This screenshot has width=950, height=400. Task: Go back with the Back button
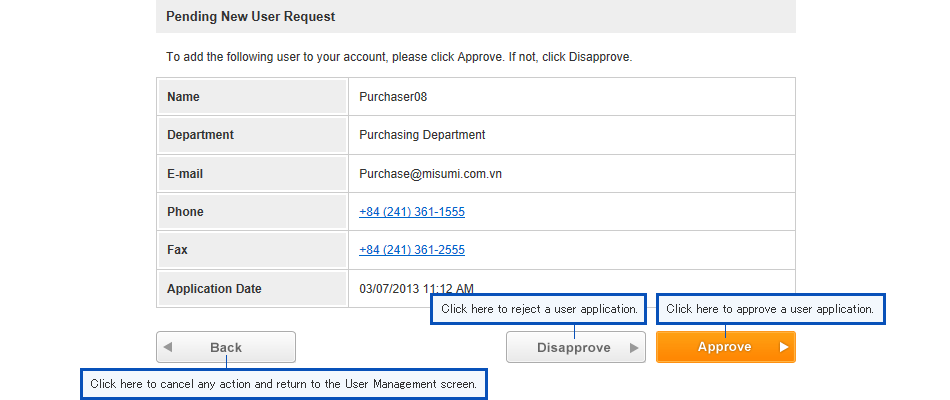click(226, 347)
